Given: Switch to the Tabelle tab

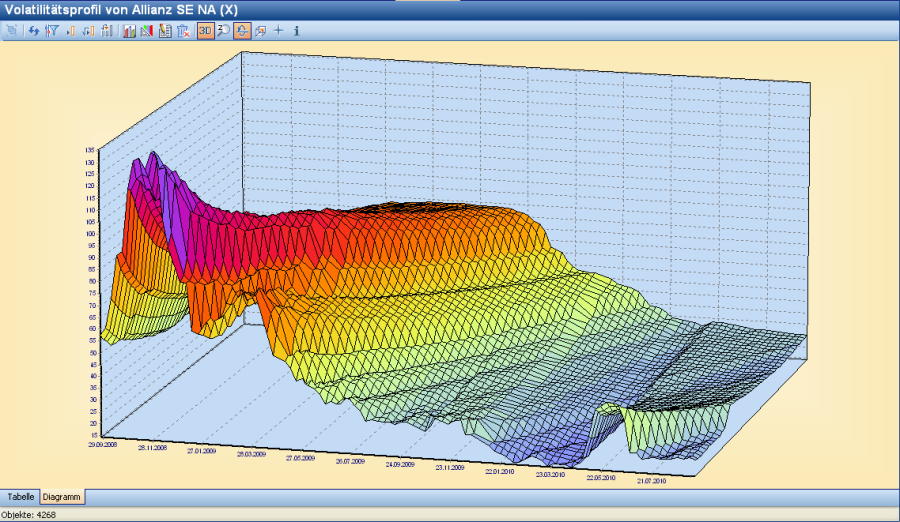Looking at the screenshot, I should point(21,497).
